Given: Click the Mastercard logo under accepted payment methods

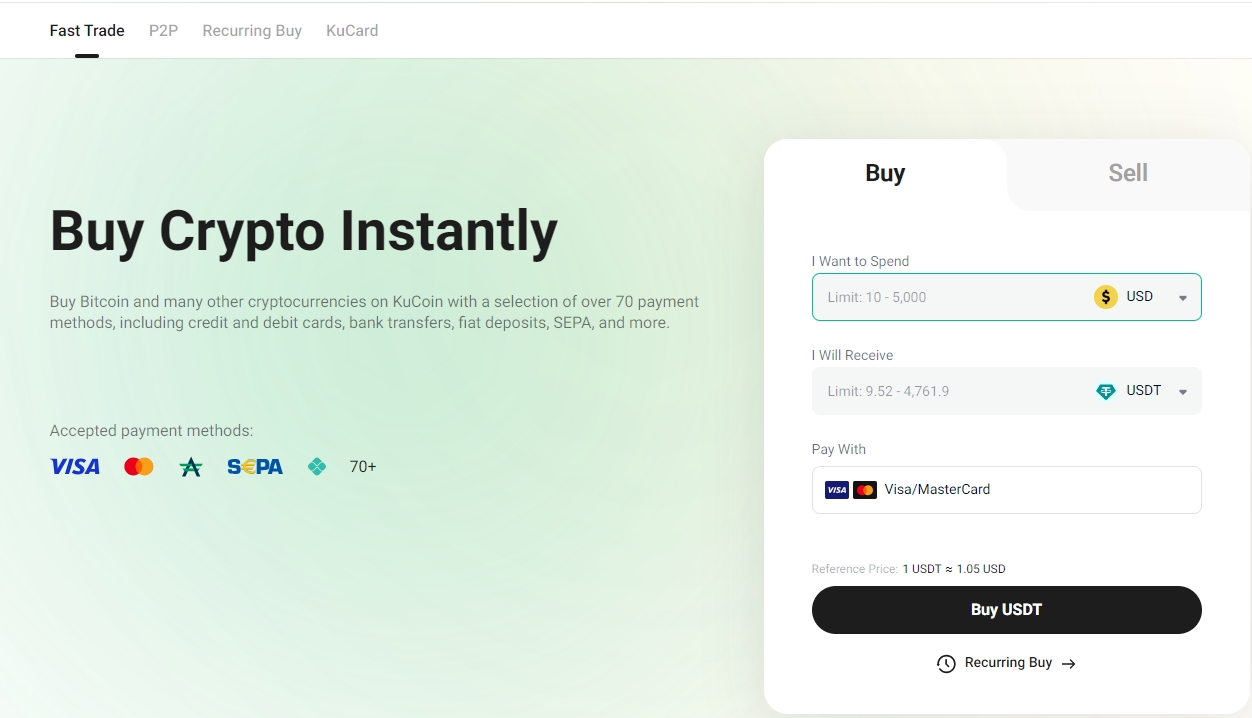Looking at the screenshot, I should click(138, 466).
